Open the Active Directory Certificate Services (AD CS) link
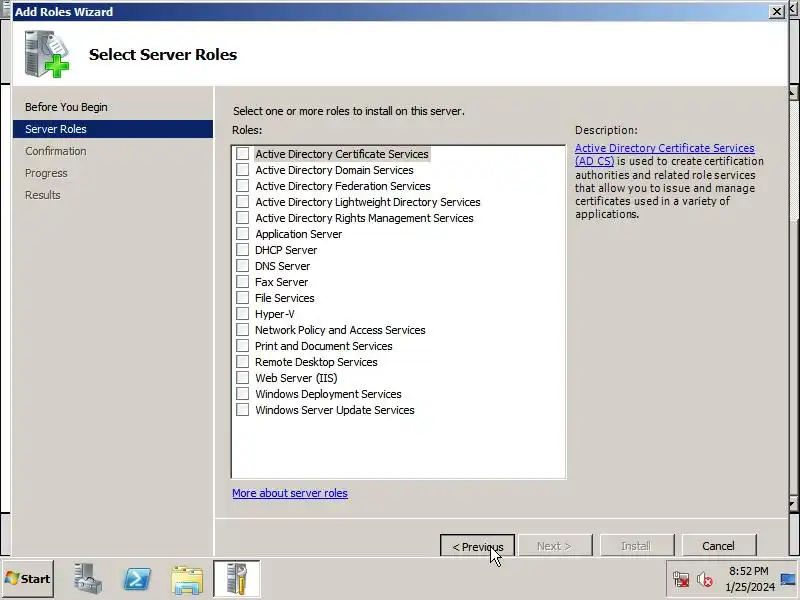 664,154
